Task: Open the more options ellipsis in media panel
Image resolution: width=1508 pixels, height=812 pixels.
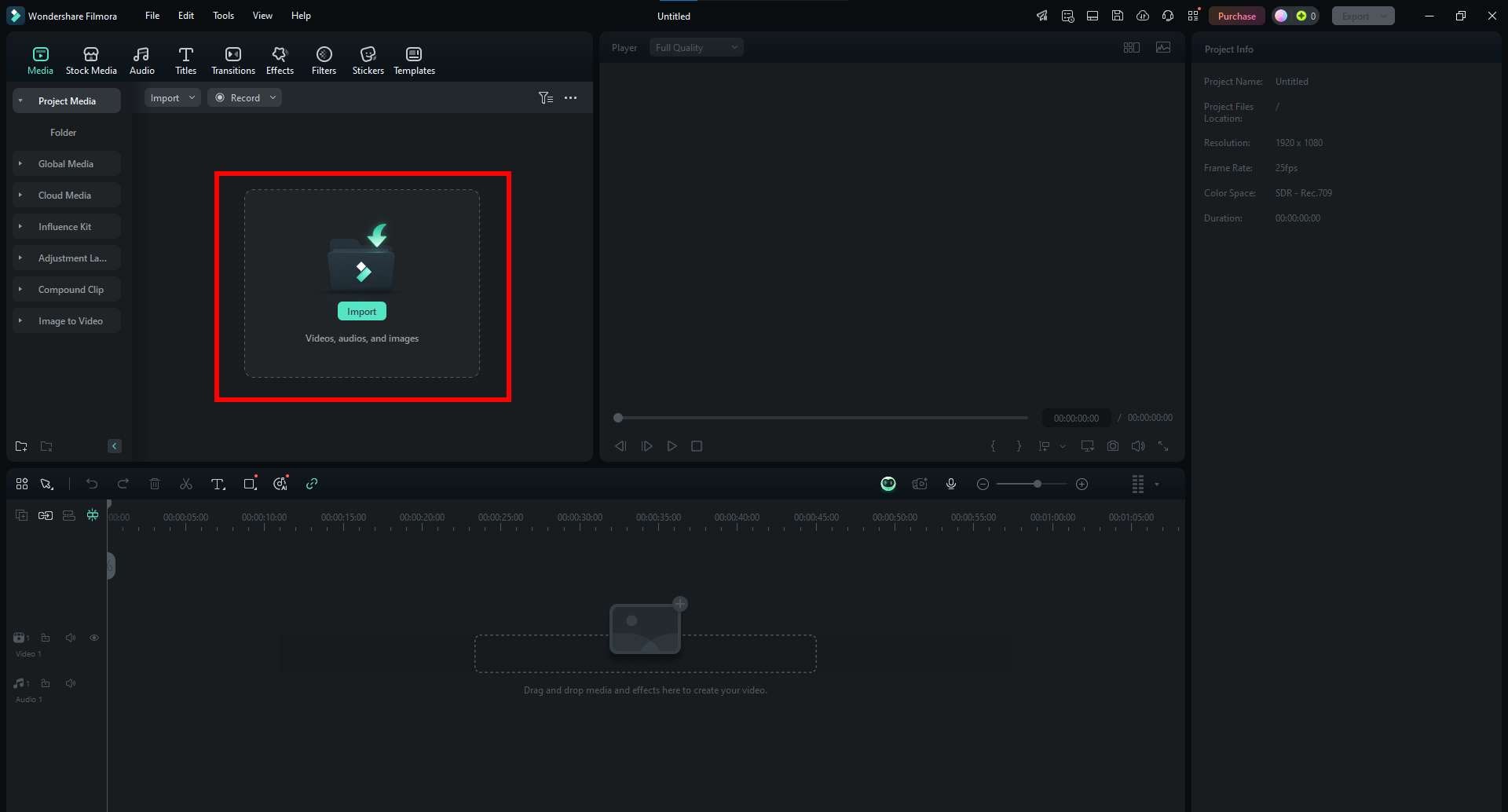Action: point(571,98)
